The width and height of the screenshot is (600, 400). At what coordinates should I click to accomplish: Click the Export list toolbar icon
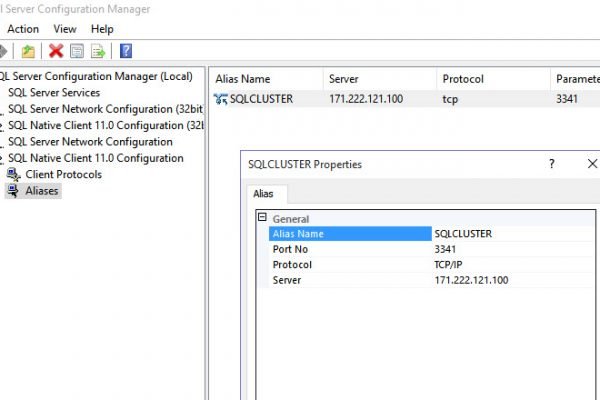[x=98, y=51]
